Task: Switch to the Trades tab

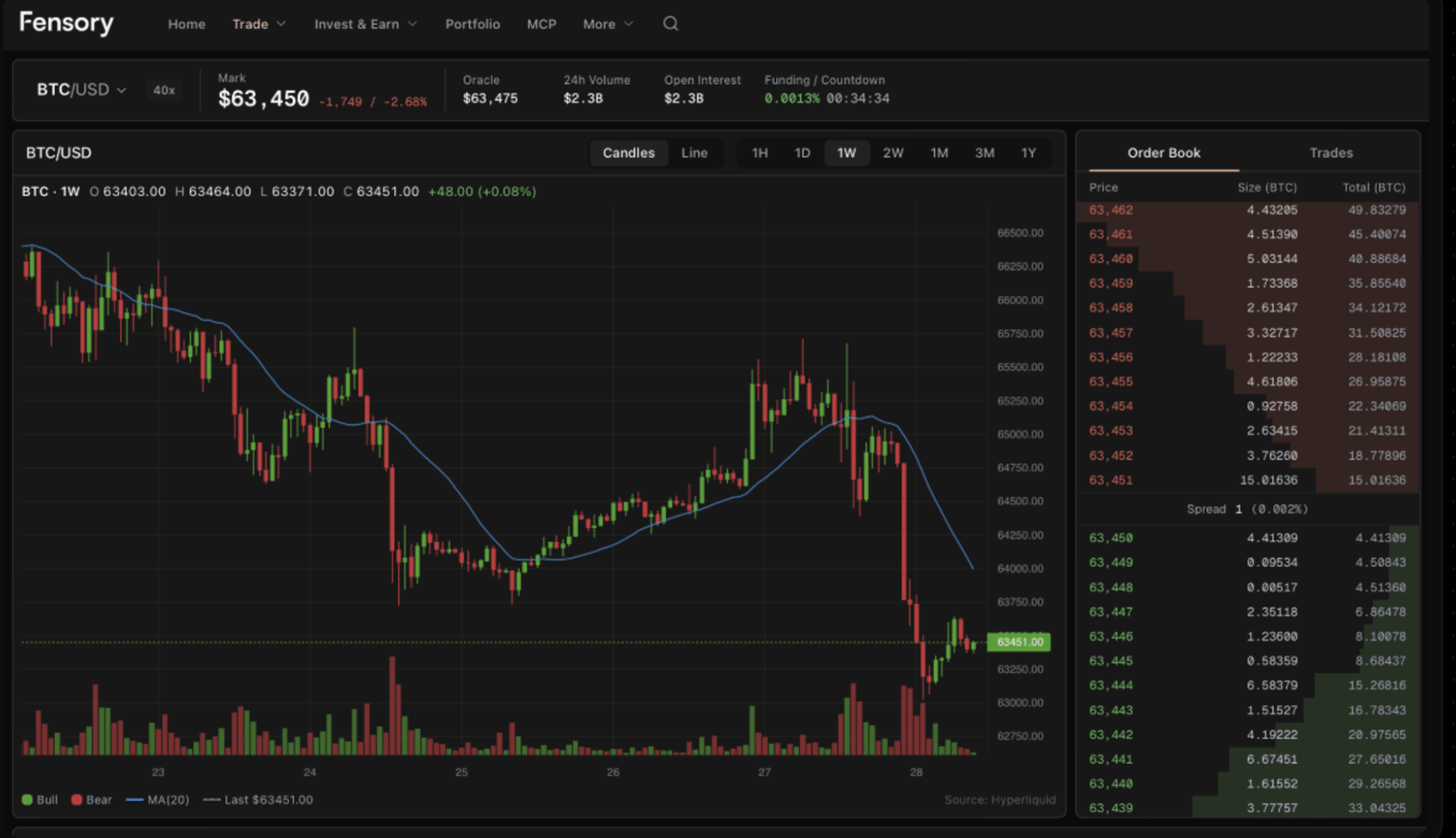Action: click(x=1331, y=153)
